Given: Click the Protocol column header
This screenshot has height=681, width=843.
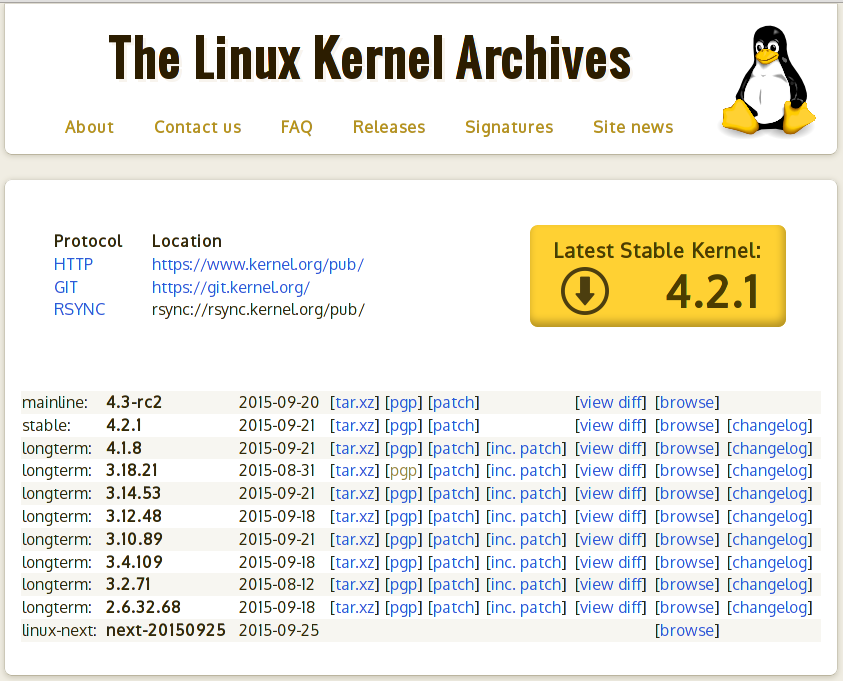Looking at the screenshot, I should tap(88, 241).
